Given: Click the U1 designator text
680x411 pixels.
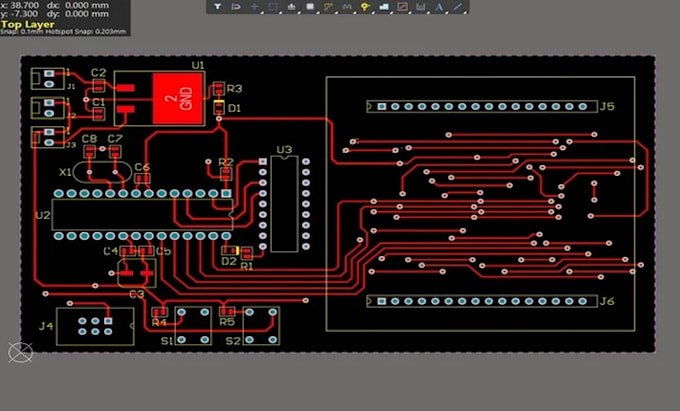Looking at the screenshot, I should [198, 65].
